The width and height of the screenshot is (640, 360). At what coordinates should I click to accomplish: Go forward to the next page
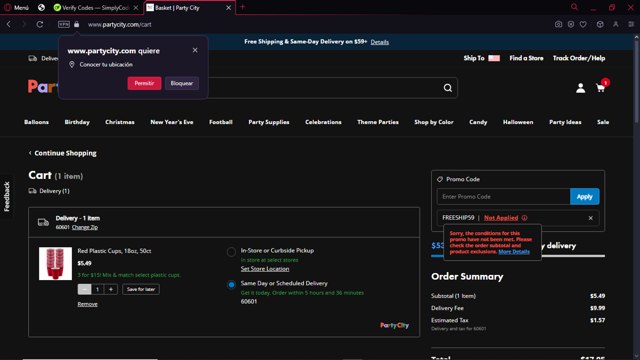tap(23, 24)
